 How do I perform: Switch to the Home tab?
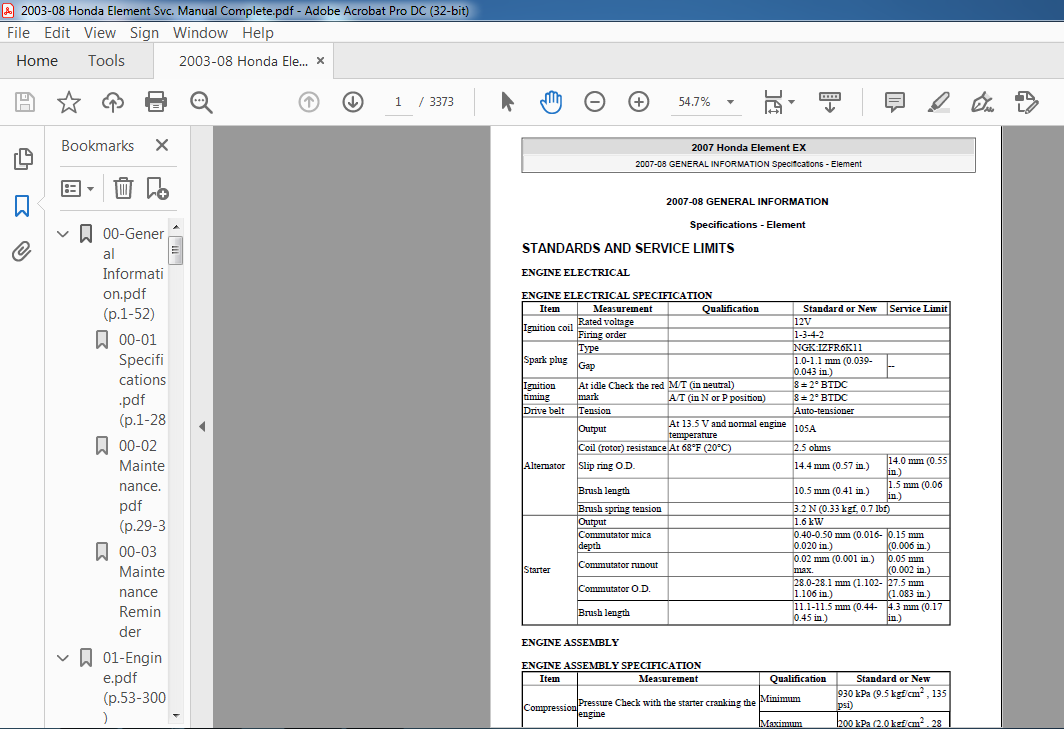37,61
